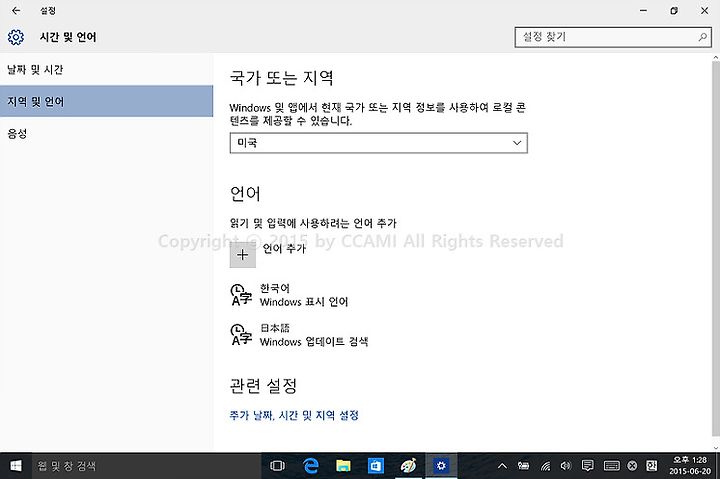Click the battery power tray icon
720x479 pixels.
pyautogui.click(x=523, y=466)
